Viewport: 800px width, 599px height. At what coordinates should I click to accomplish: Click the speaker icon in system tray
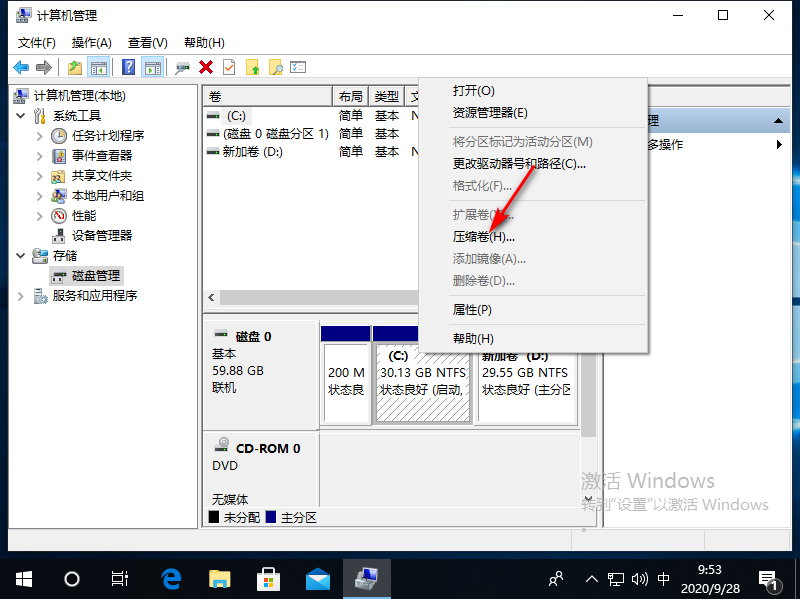[641, 578]
